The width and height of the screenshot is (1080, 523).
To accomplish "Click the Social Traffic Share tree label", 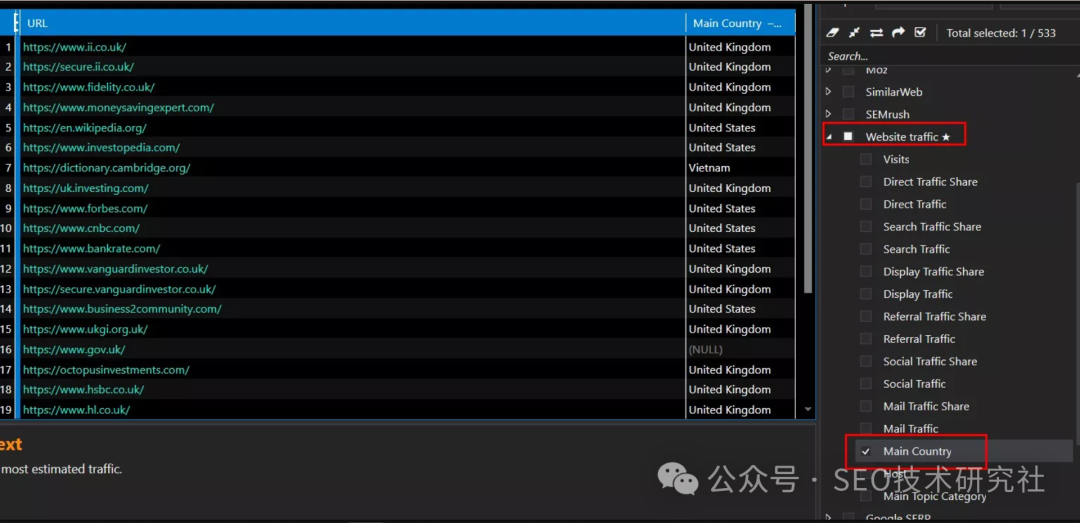I will tap(931, 361).
